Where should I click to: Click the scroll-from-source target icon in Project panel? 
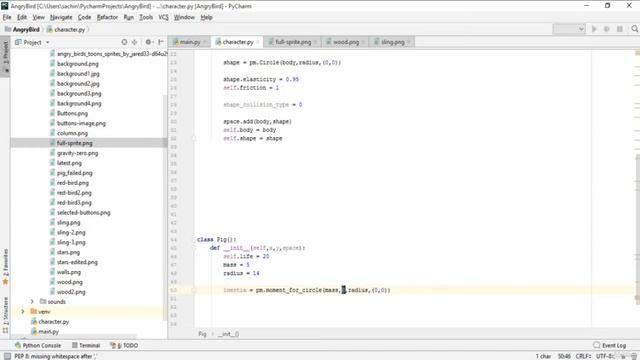click(124, 42)
